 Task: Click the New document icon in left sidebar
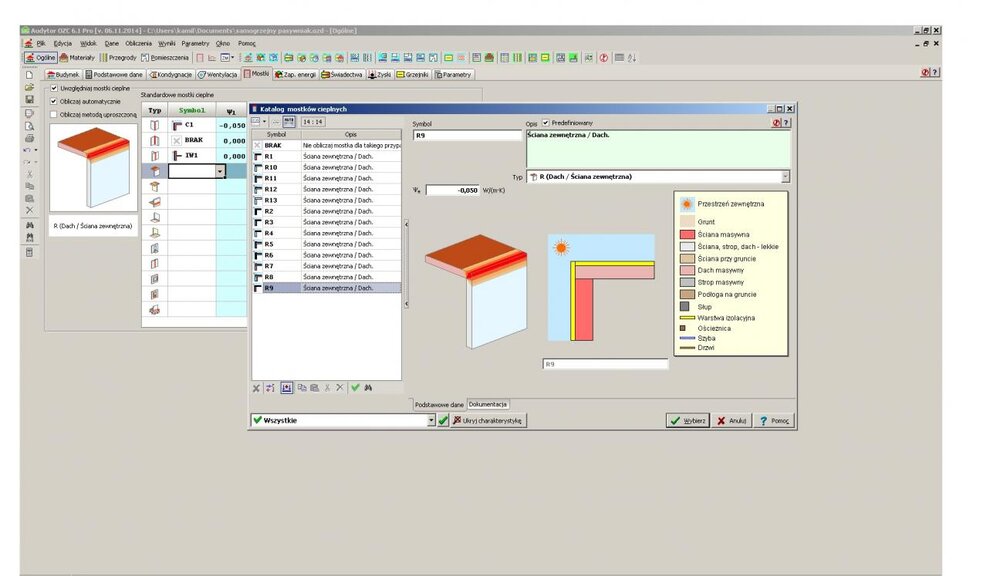(29, 75)
